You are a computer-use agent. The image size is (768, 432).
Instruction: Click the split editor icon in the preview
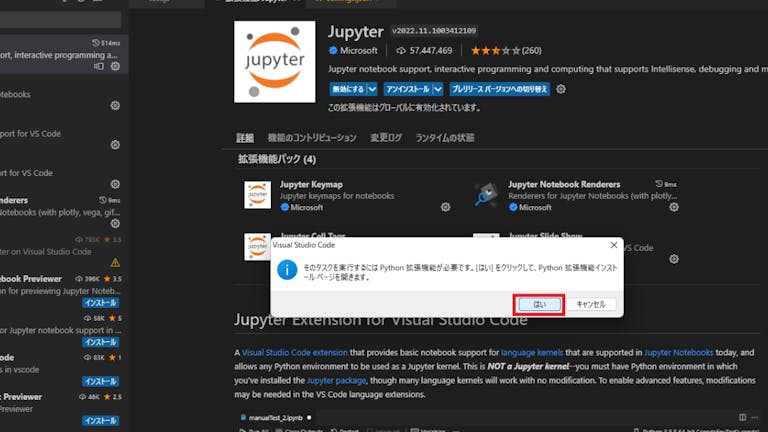click(x=743, y=417)
